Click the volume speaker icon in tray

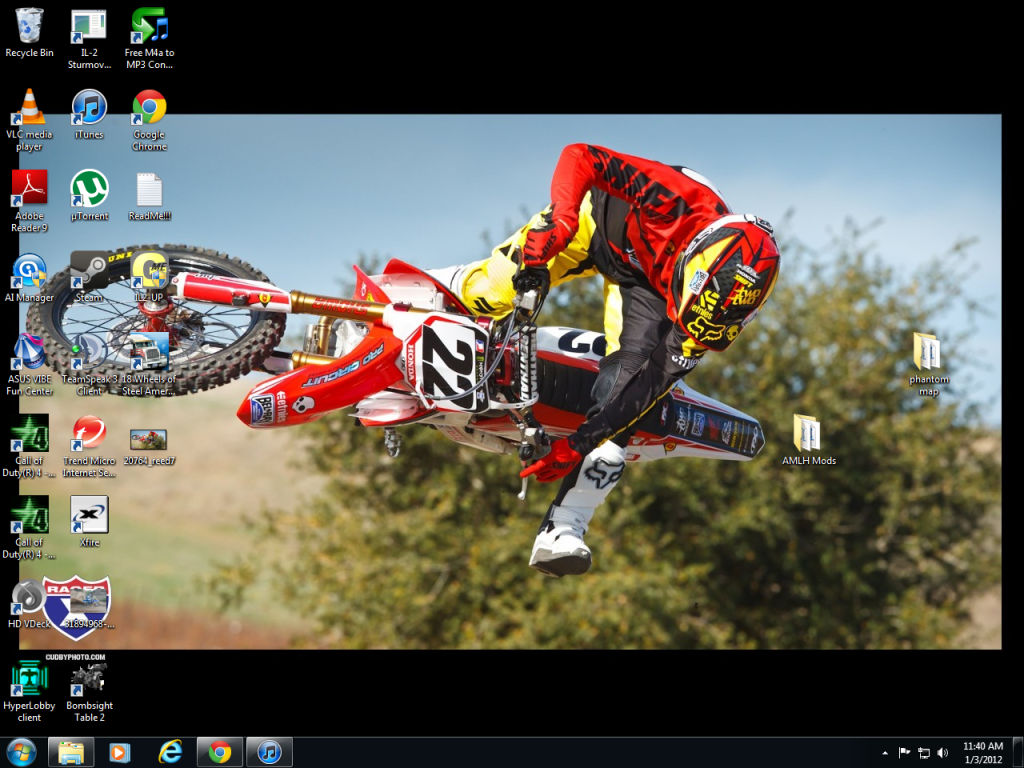pyautogui.click(x=942, y=752)
